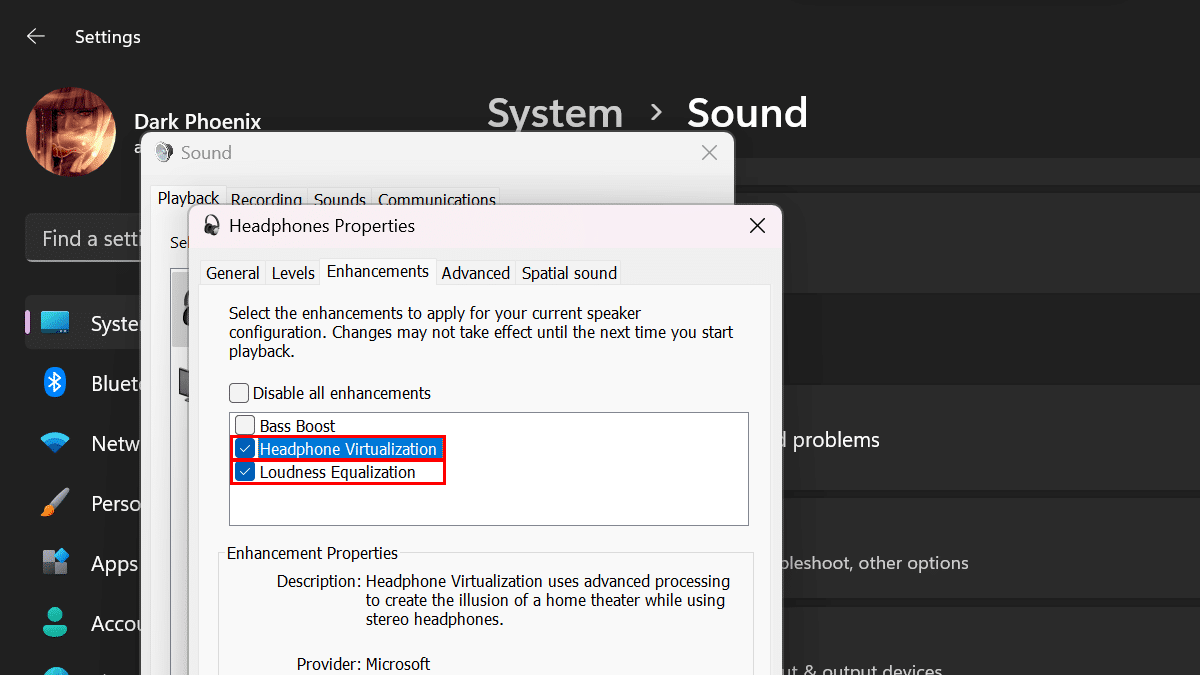
Task: Select the Network Wi-Fi icon
Action: pos(55,443)
